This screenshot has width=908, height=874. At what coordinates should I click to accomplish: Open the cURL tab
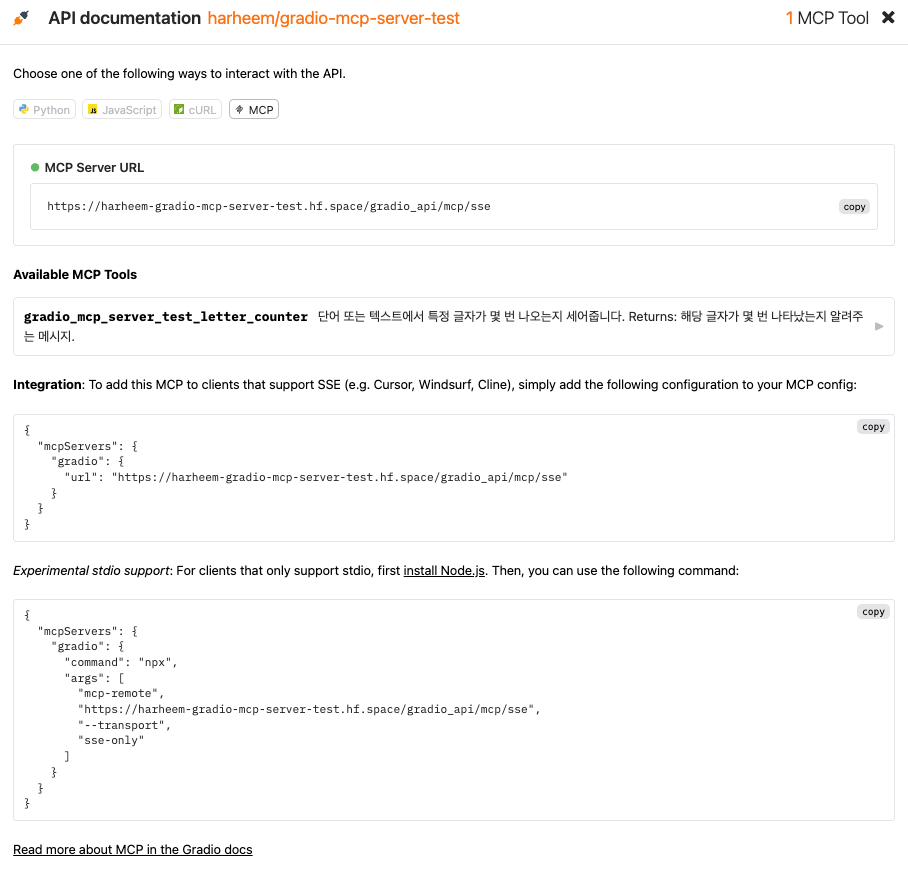(x=195, y=109)
